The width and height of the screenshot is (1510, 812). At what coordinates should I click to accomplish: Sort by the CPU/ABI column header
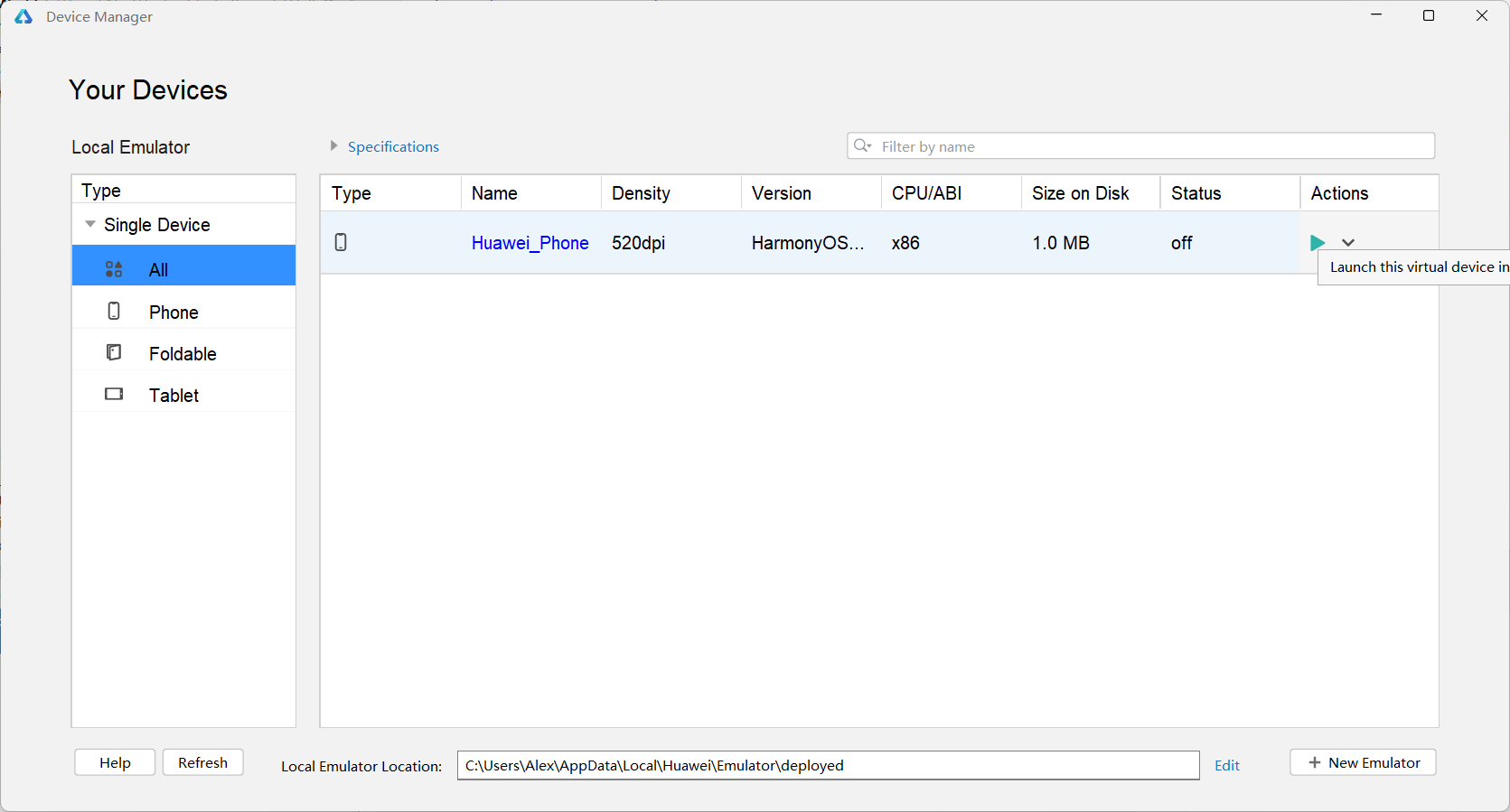952,193
